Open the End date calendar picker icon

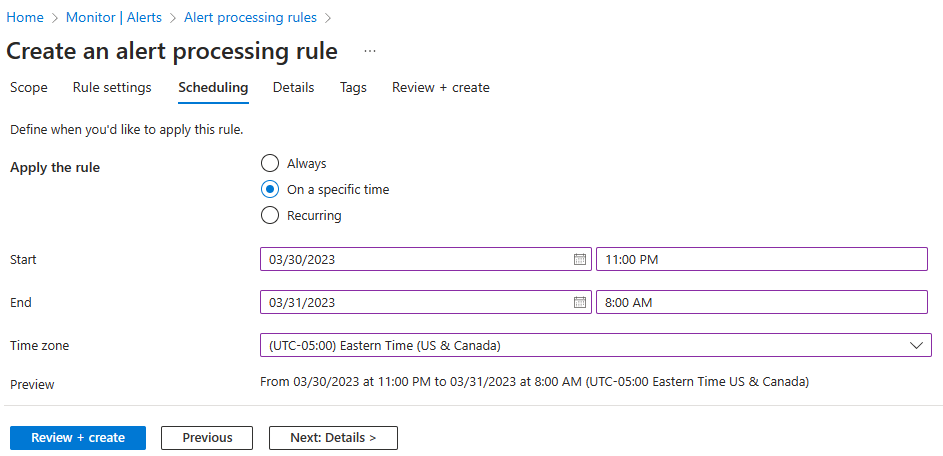coord(579,302)
